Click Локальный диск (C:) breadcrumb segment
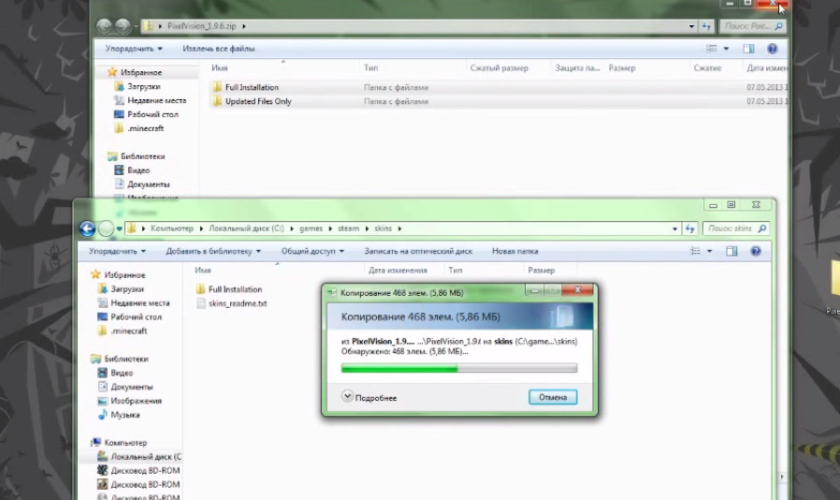Screen dimensions: 840x500 click(246, 229)
